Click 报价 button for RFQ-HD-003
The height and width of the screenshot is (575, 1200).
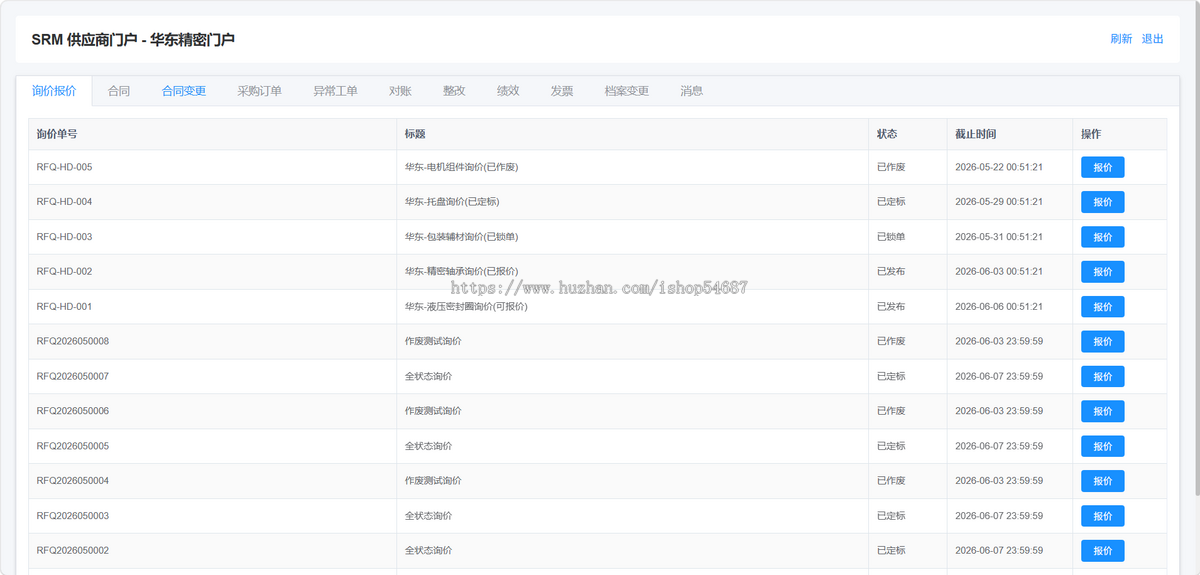[1103, 237]
